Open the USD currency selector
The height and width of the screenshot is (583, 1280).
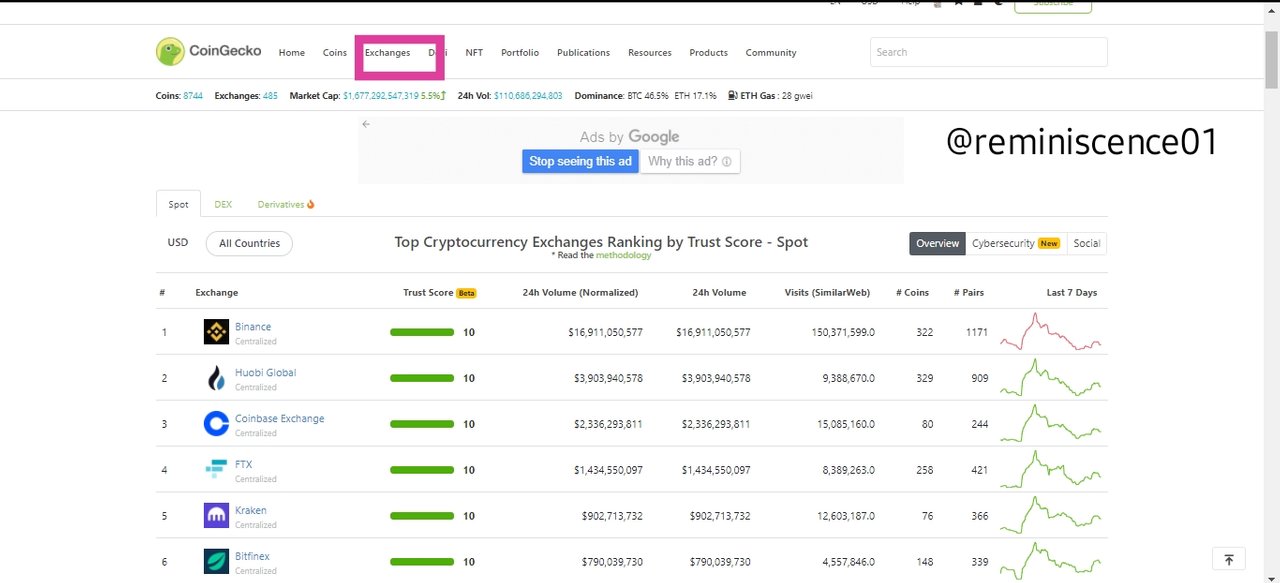coord(178,243)
